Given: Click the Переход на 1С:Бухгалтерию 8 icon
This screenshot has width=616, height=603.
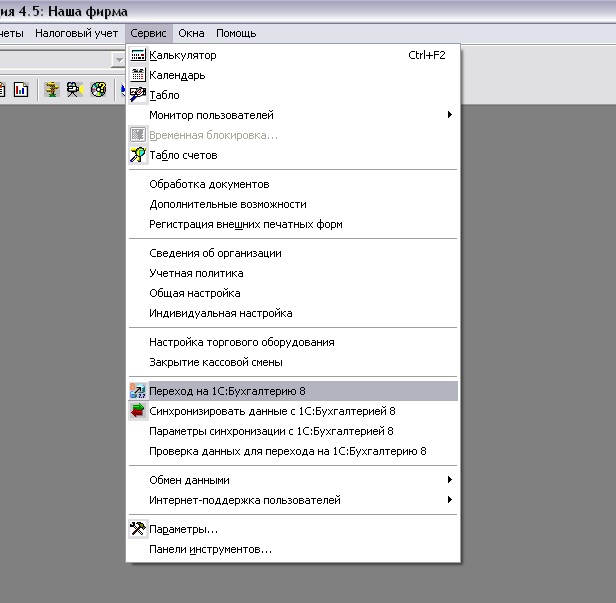Looking at the screenshot, I should [138, 391].
